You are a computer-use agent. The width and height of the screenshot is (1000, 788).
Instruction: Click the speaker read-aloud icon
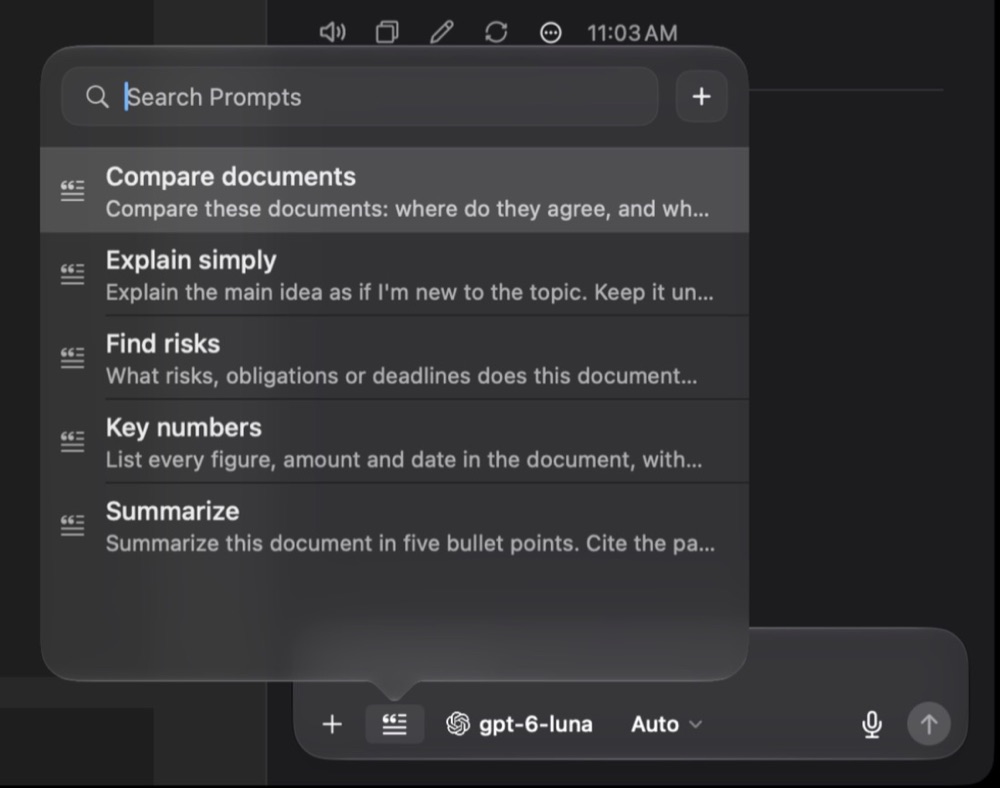pos(332,32)
